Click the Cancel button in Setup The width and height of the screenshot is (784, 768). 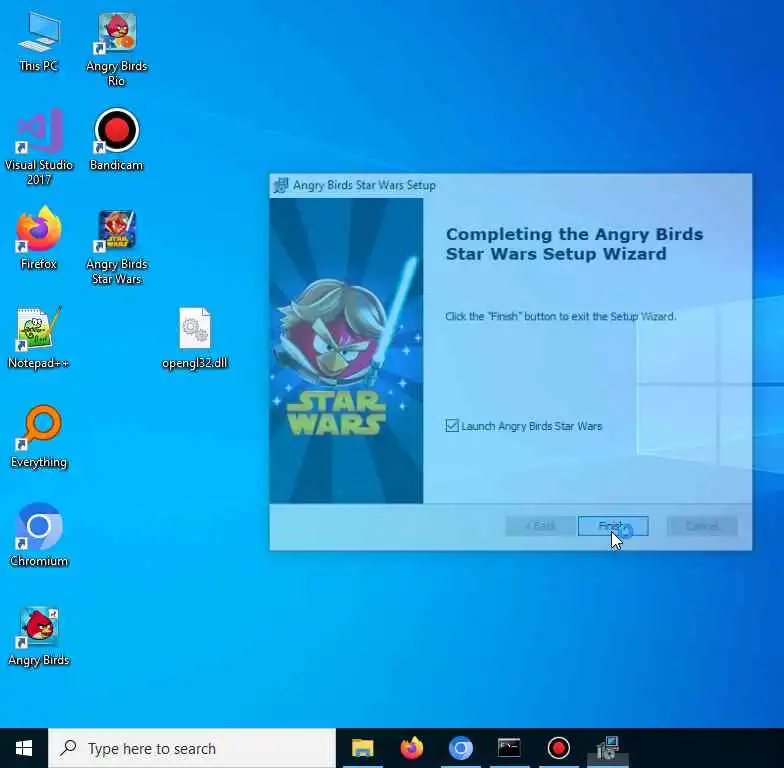pos(702,526)
